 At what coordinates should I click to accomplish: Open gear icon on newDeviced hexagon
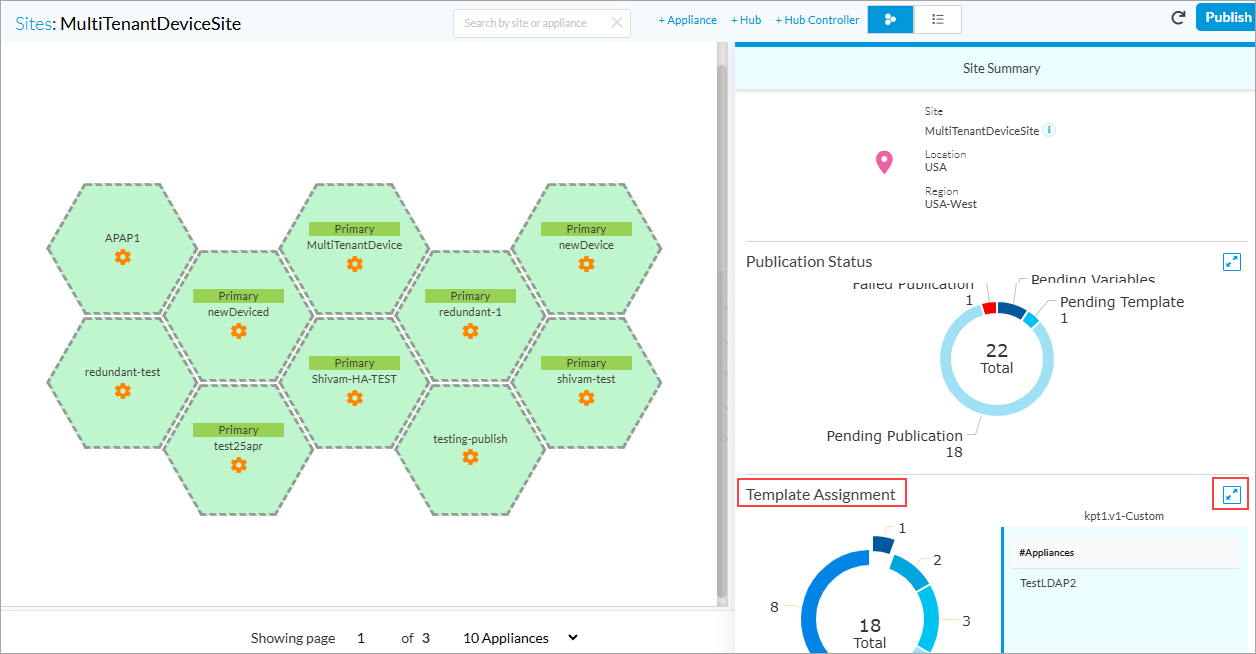point(238,331)
